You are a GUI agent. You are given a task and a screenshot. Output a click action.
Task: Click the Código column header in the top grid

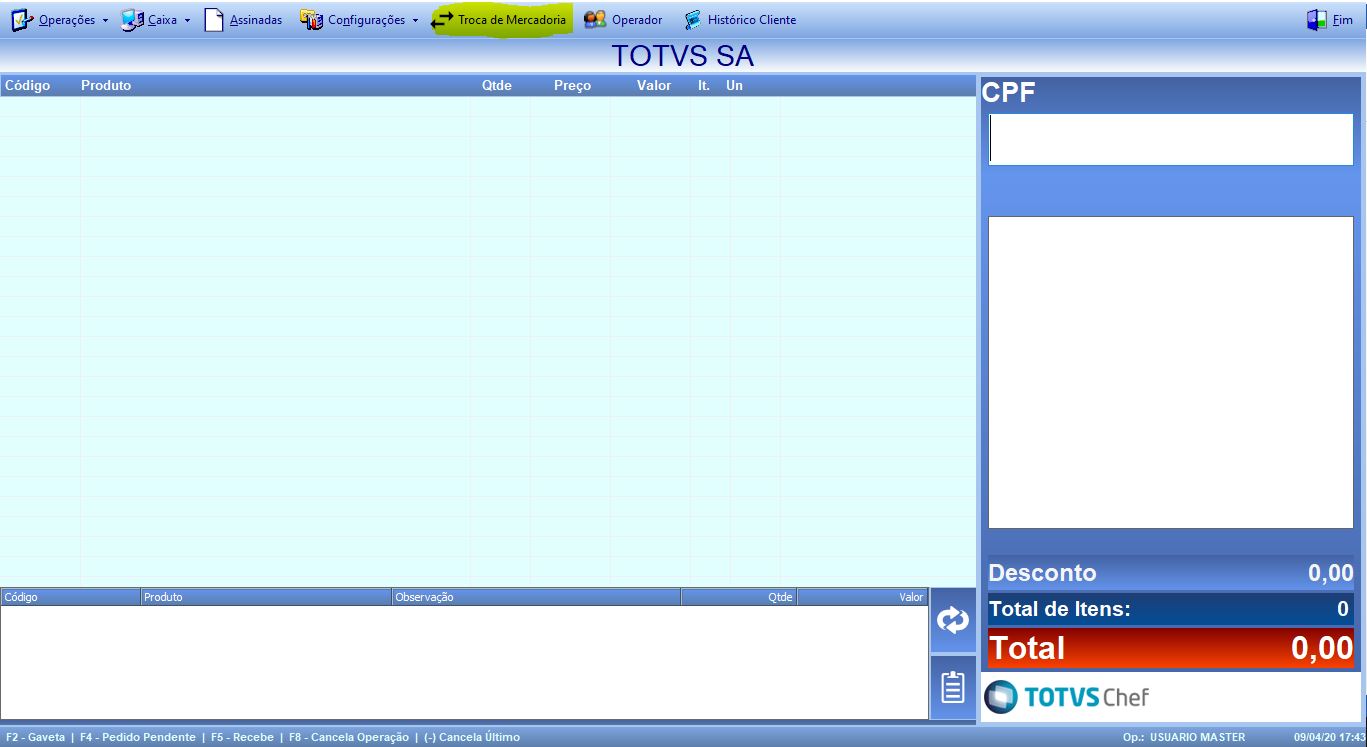tap(28, 85)
